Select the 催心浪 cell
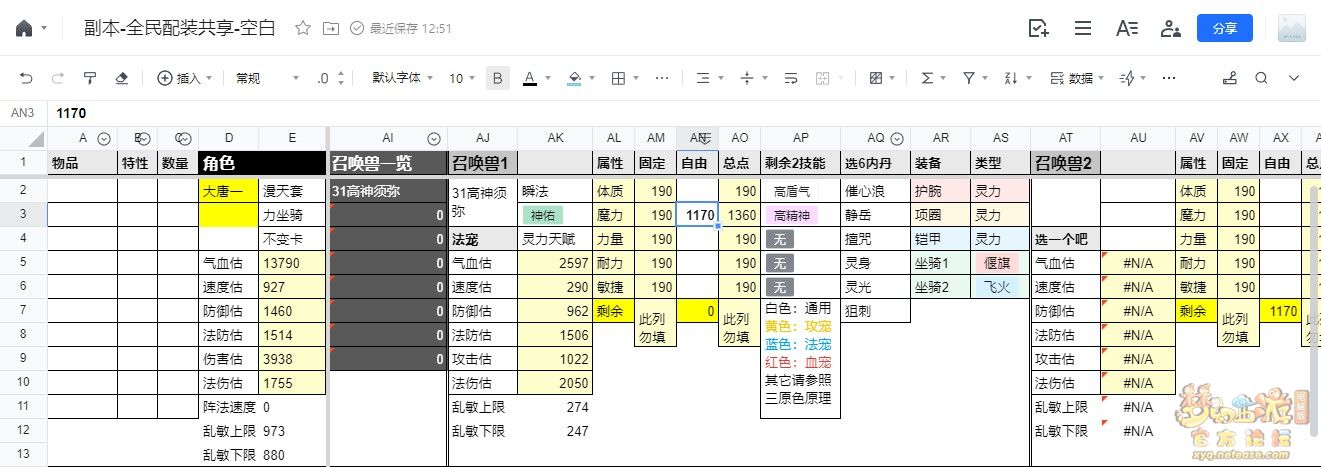The width and height of the screenshot is (1321, 467). pyautogui.click(x=875, y=190)
